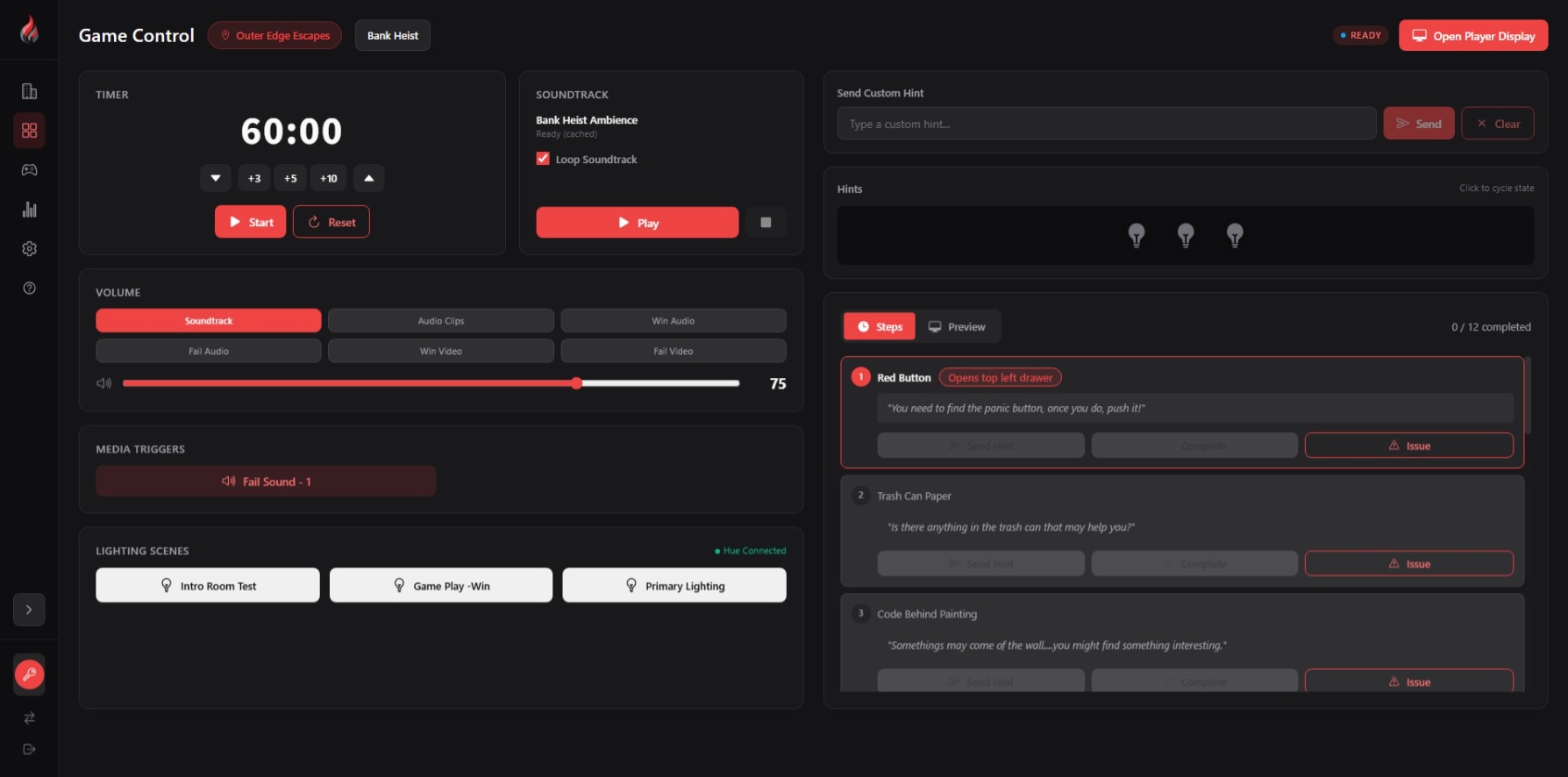Click the Trash Can Paper step title
This screenshot has width=1568, height=777.
coord(914,496)
